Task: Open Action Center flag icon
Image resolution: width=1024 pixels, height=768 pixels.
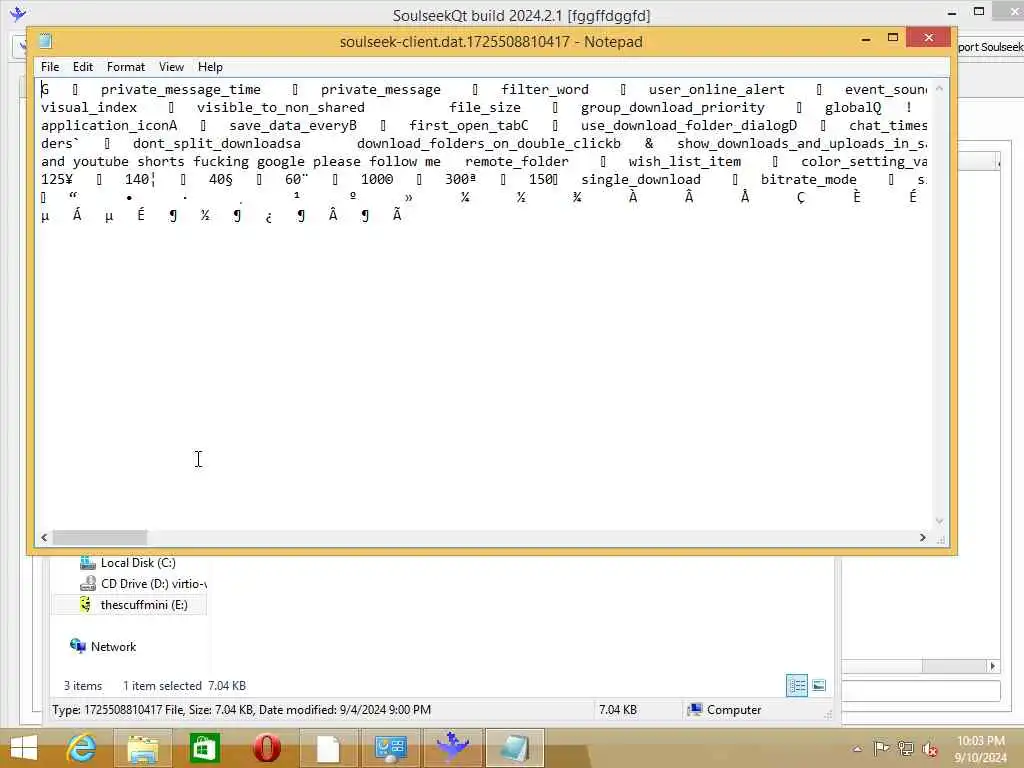Action: (881, 748)
